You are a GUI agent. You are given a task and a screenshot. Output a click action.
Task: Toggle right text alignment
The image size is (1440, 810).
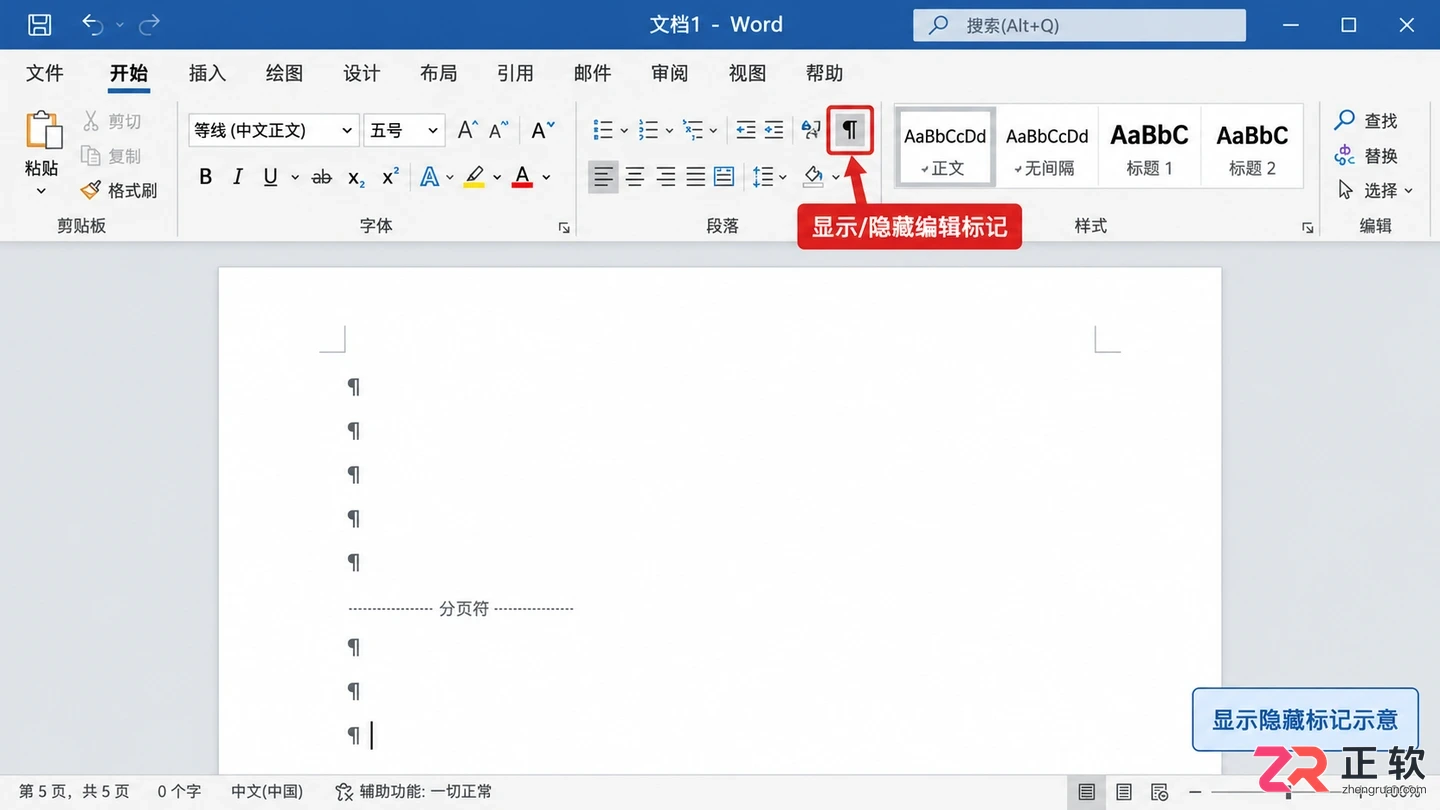[x=665, y=178]
